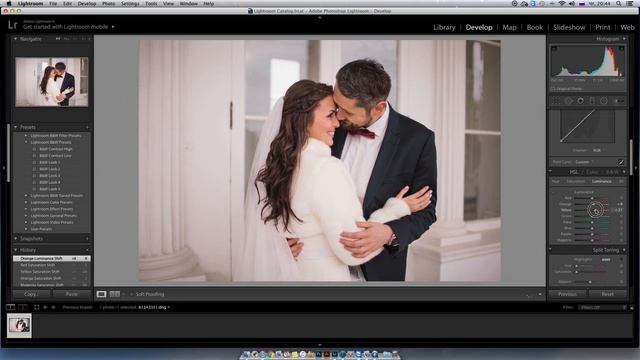Select the Graduated Filter tool
The height and width of the screenshot is (360, 640).
(x=592, y=101)
